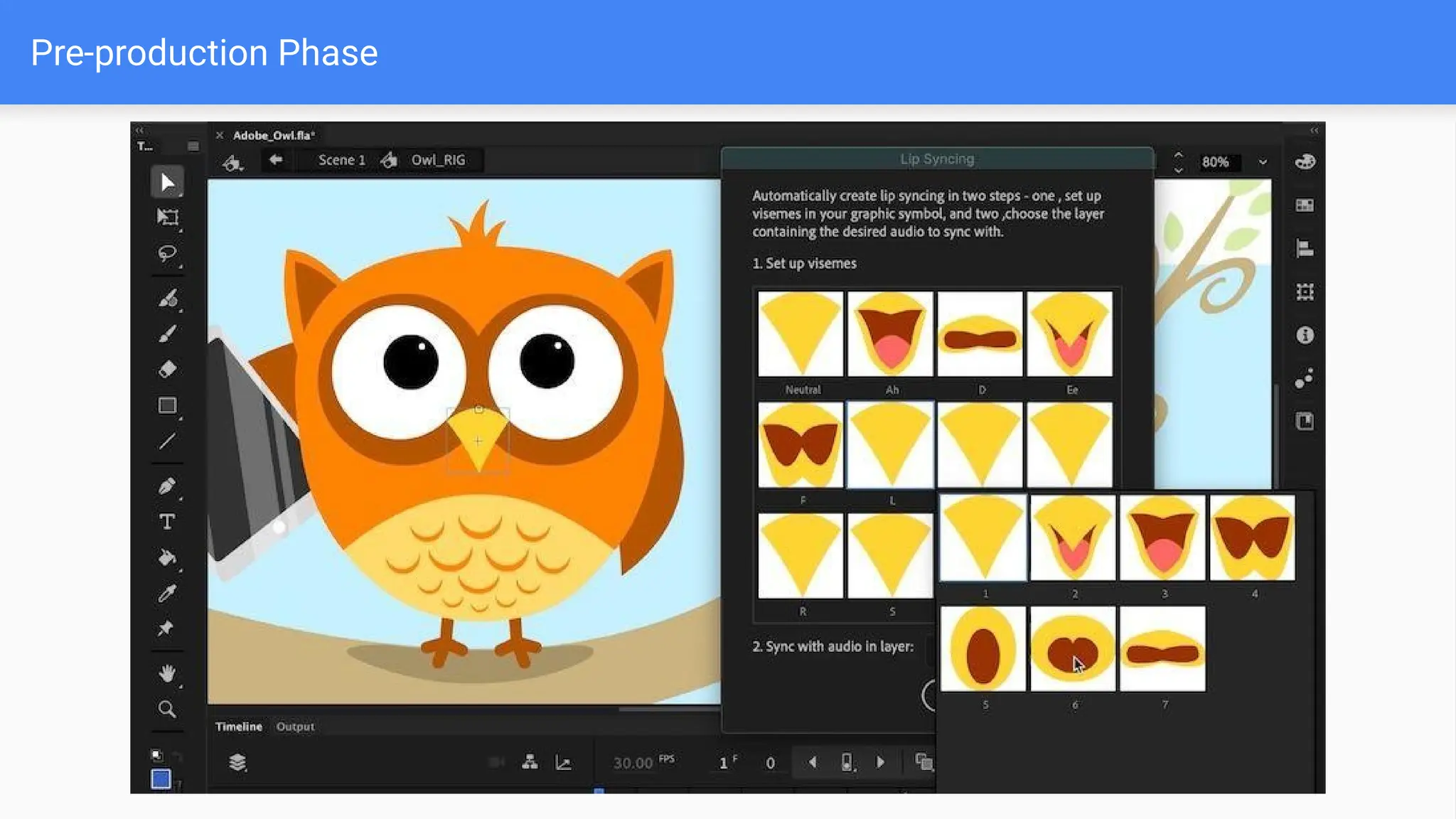Select the Lasso tool

[x=168, y=254]
